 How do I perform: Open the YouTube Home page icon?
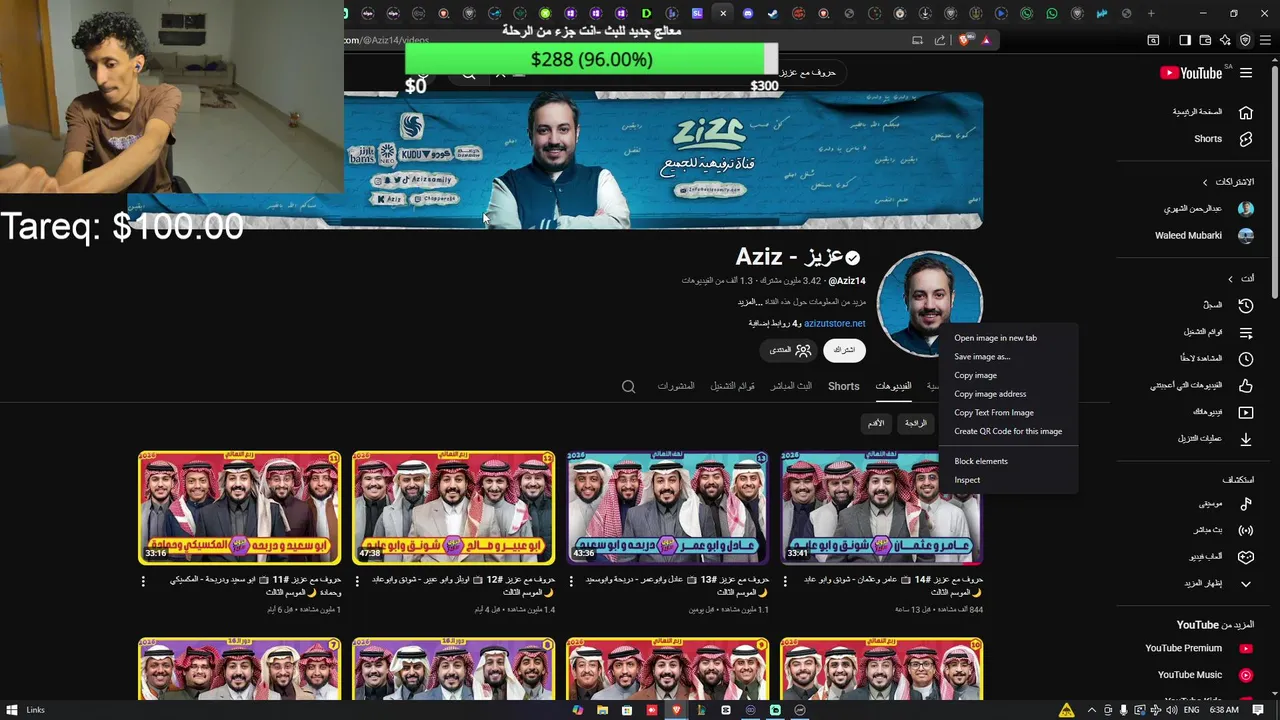coord(1246,112)
